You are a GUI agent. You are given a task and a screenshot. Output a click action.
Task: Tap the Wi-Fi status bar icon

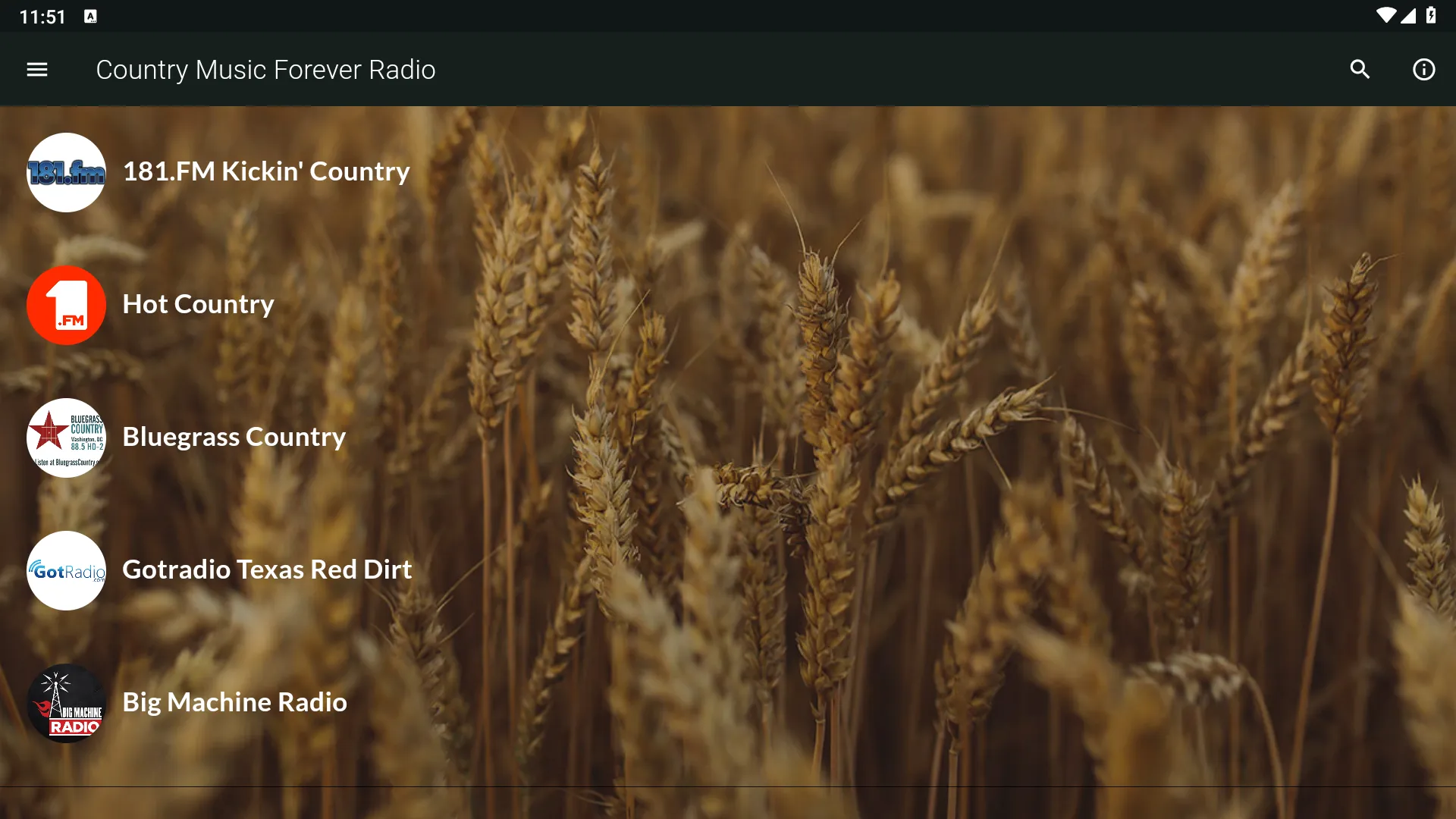tap(1385, 16)
